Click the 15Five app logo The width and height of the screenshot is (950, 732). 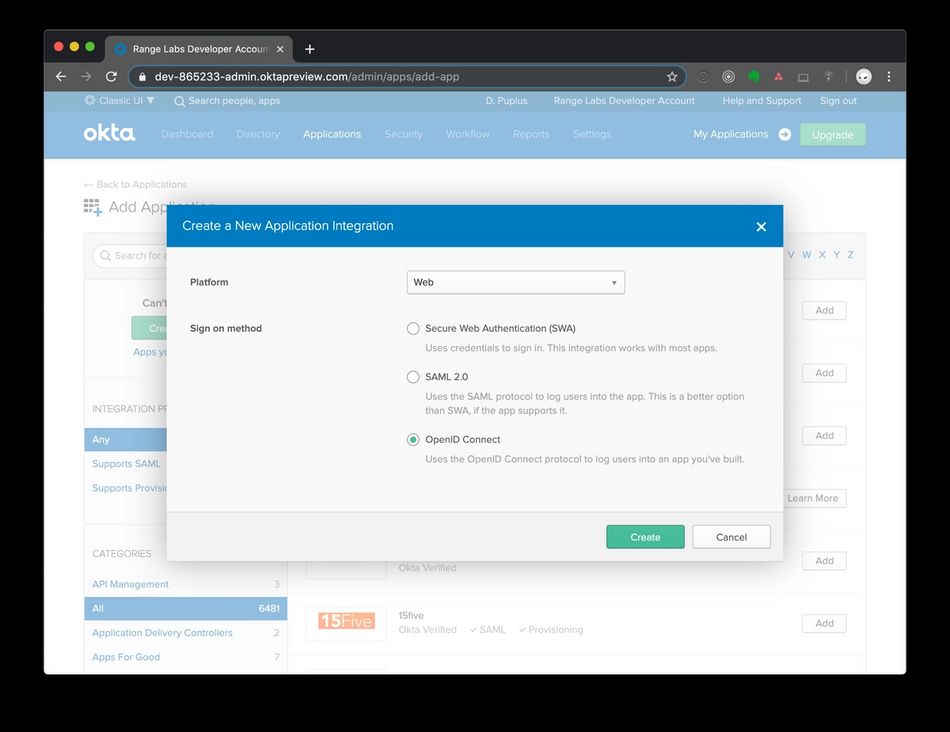pyautogui.click(x=346, y=621)
